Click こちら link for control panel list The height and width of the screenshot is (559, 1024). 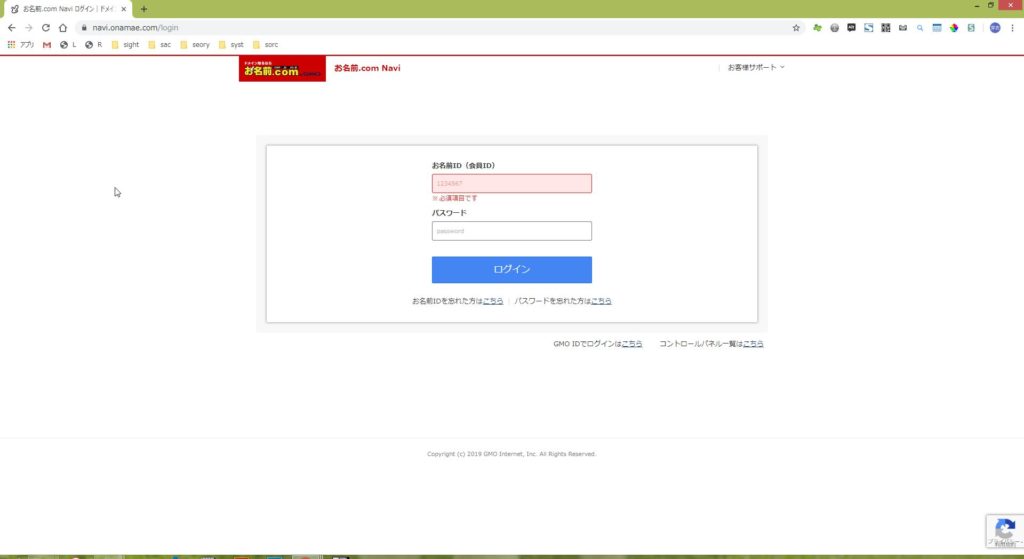753,343
